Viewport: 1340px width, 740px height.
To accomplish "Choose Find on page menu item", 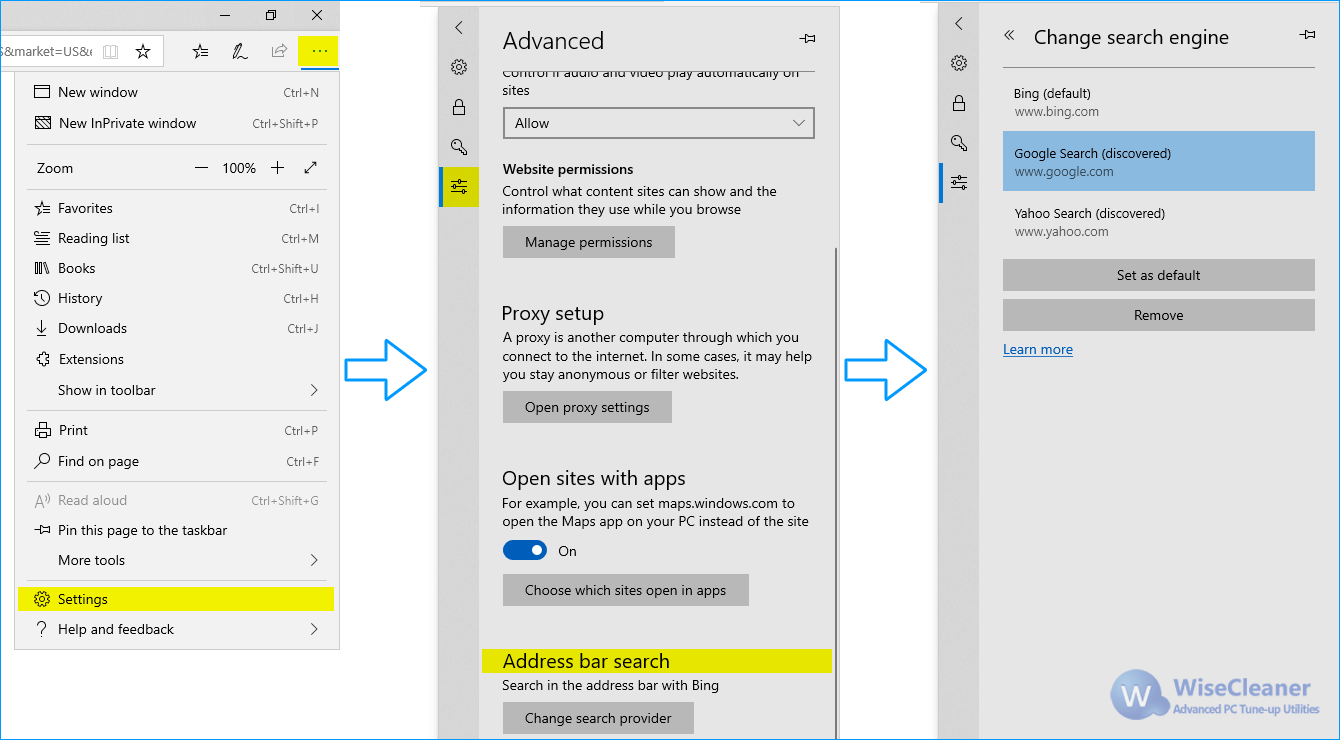I will coord(175,461).
